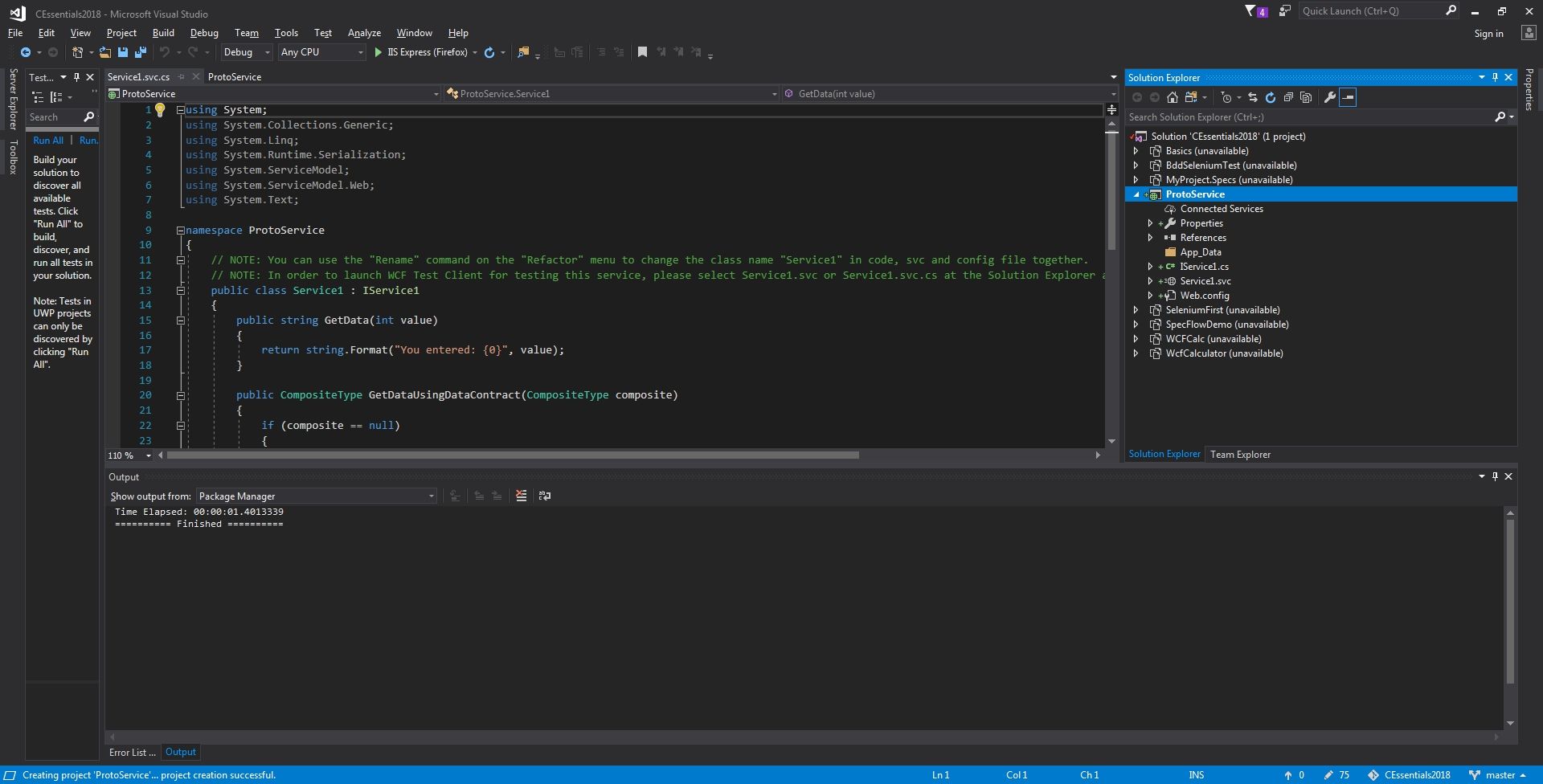Switch to the Error List tab
Screen dimensions: 1543x784
coord(132,753)
